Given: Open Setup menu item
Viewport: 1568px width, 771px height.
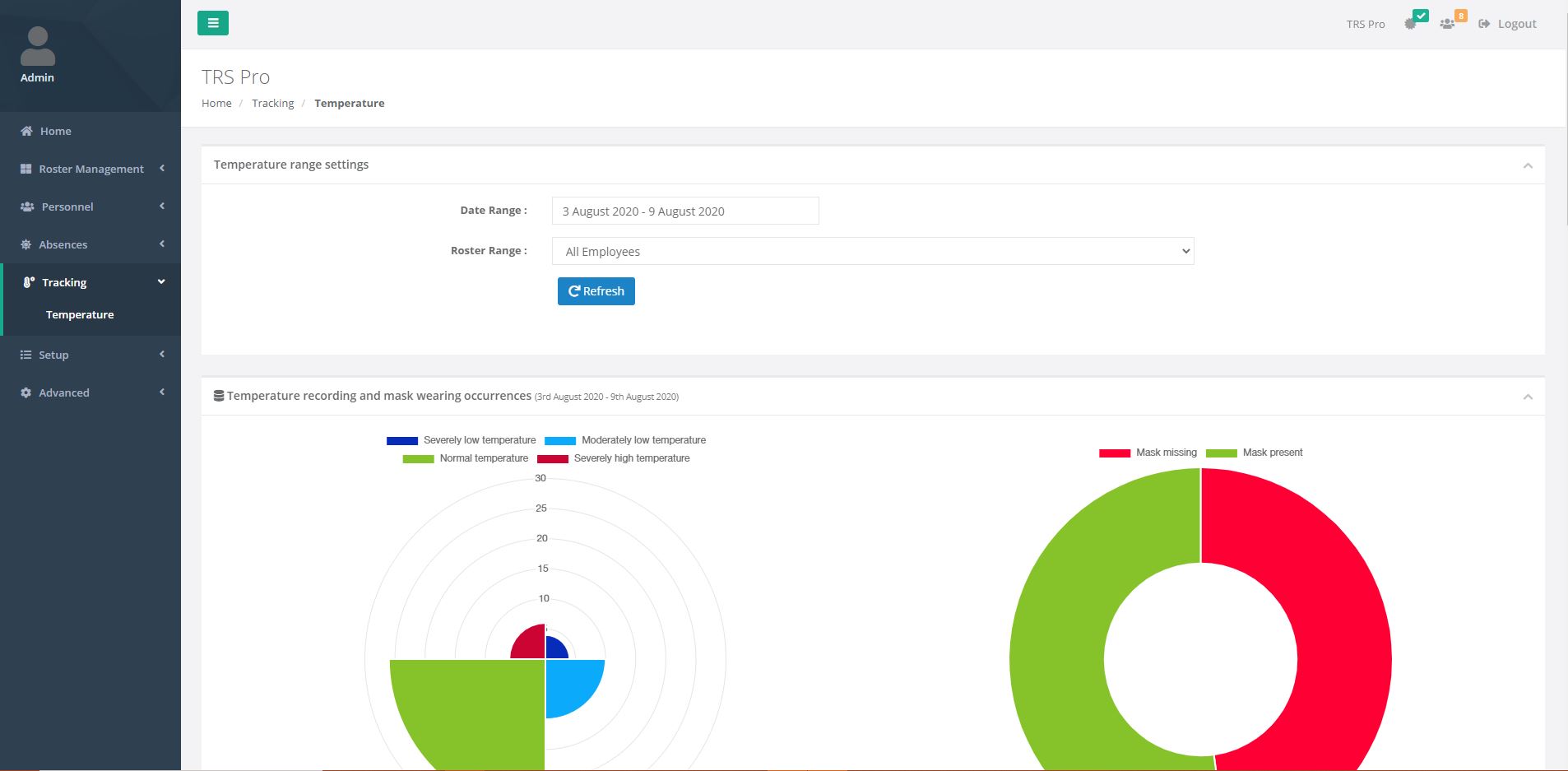Looking at the screenshot, I should (90, 355).
